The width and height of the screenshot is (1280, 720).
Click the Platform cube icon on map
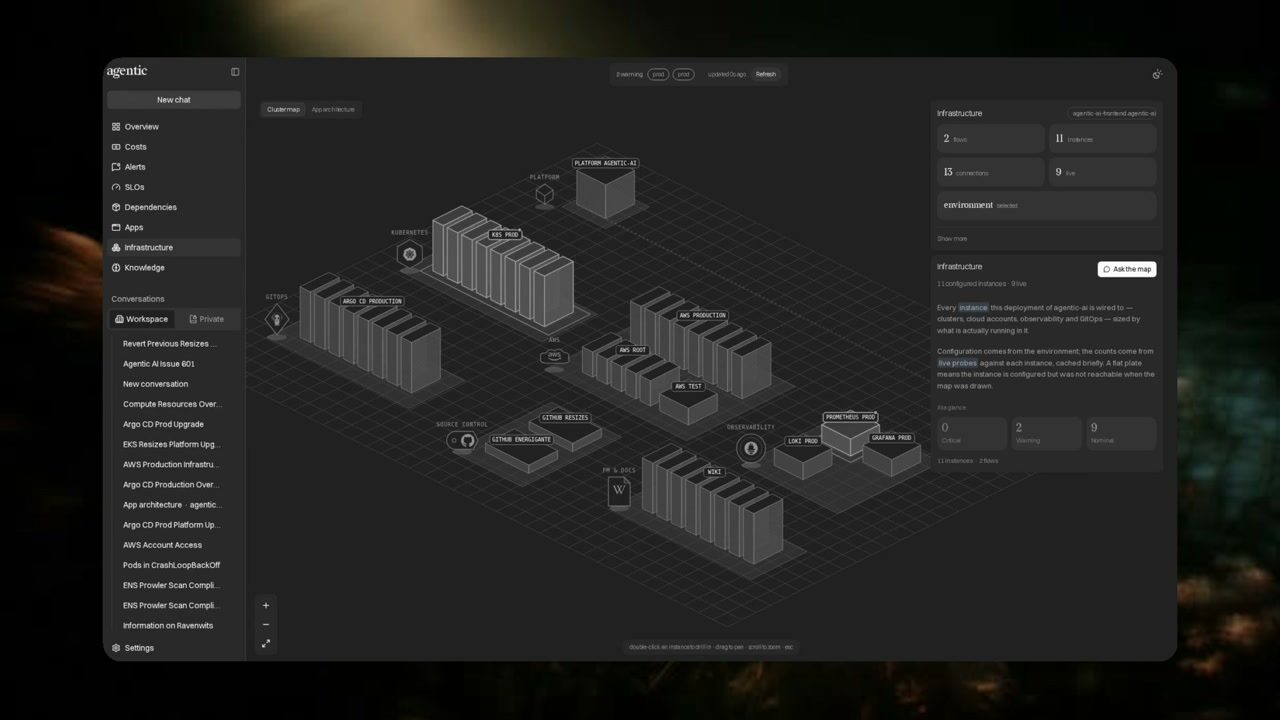(544, 194)
